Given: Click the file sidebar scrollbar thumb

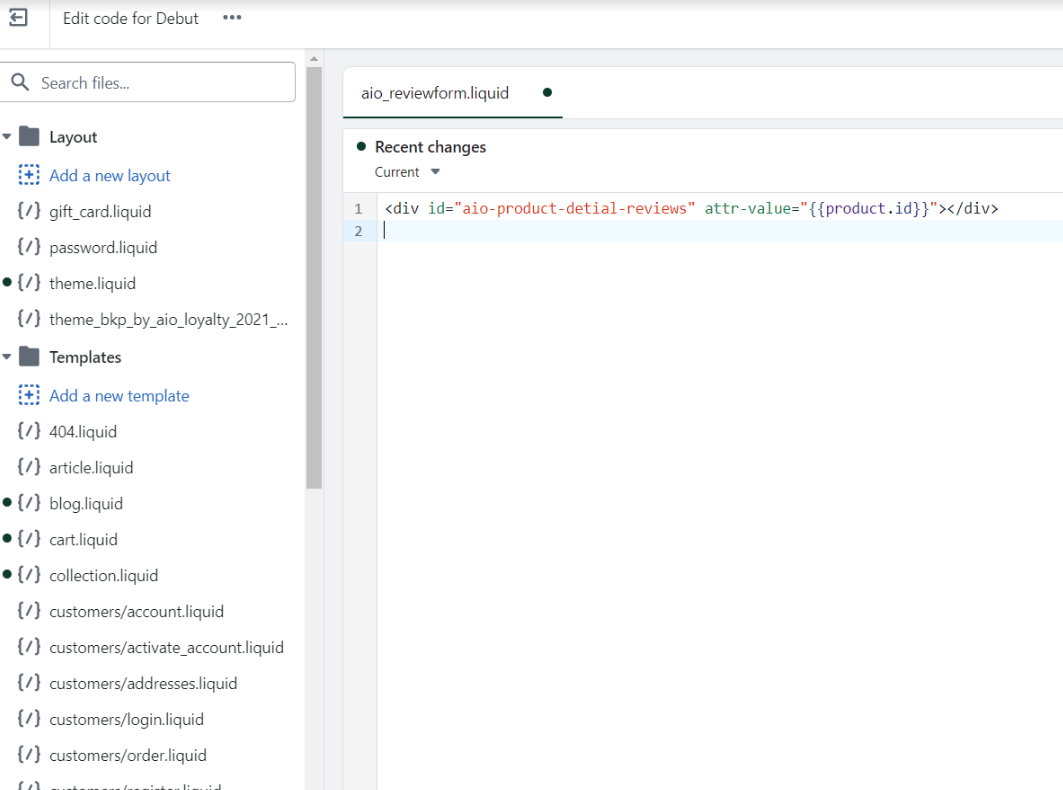Looking at the screenshot, I should click(314, 278).
